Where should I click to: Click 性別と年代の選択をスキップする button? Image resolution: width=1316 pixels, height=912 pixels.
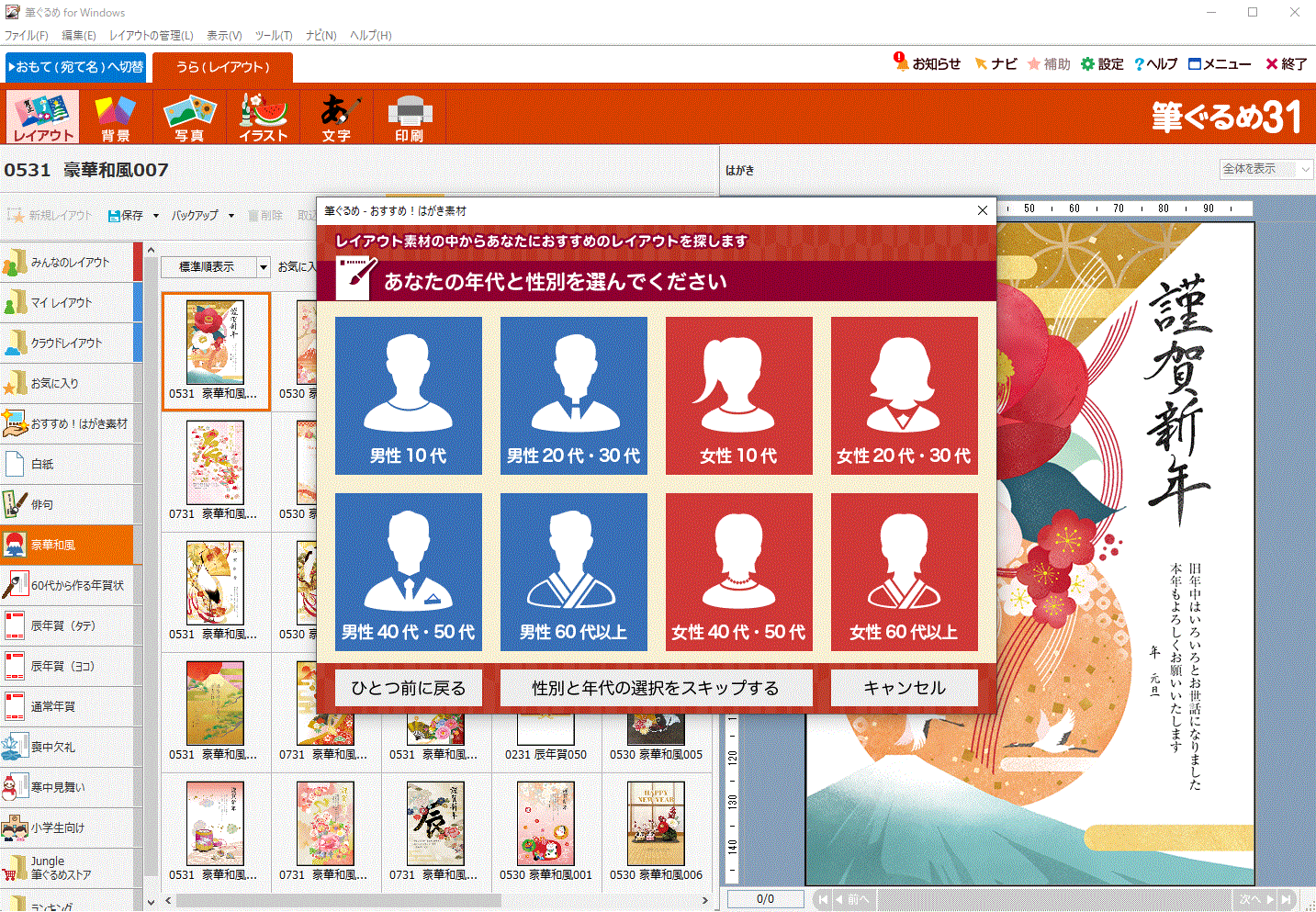(656, 688)
